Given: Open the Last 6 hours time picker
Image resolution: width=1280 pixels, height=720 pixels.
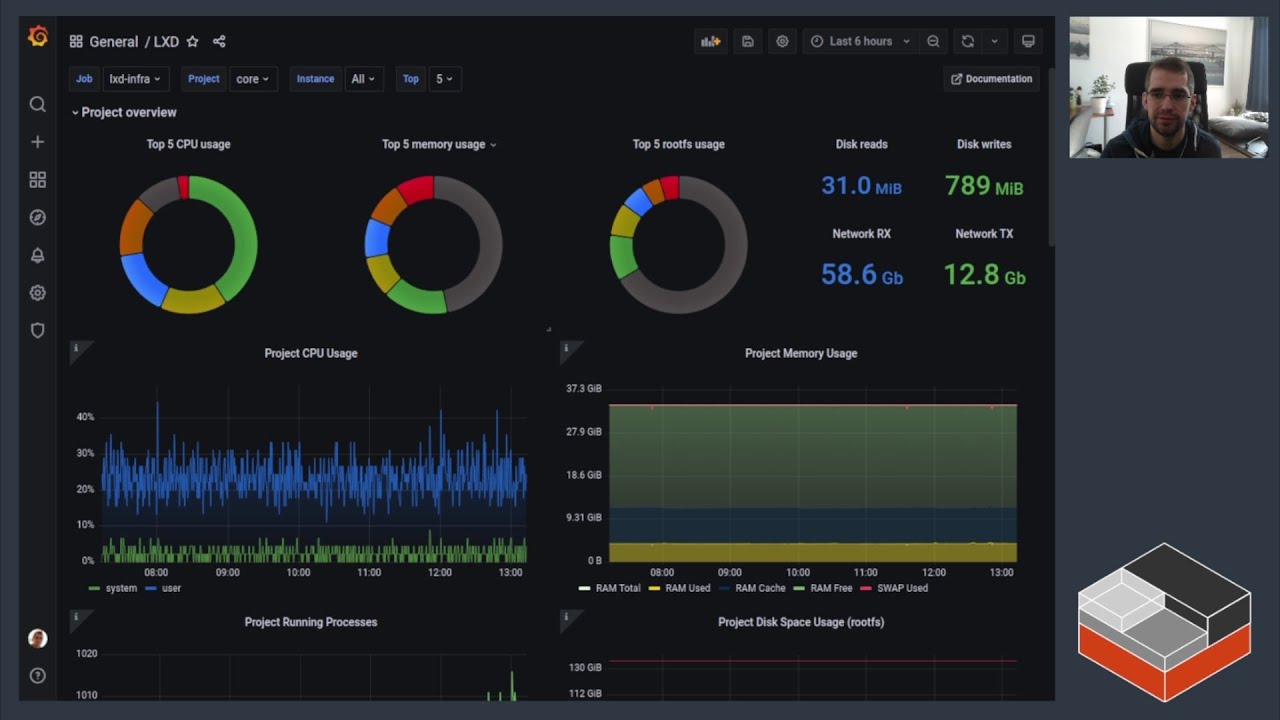Looking at the screenshot, I should pyautogui.click(x=860, y=42).
